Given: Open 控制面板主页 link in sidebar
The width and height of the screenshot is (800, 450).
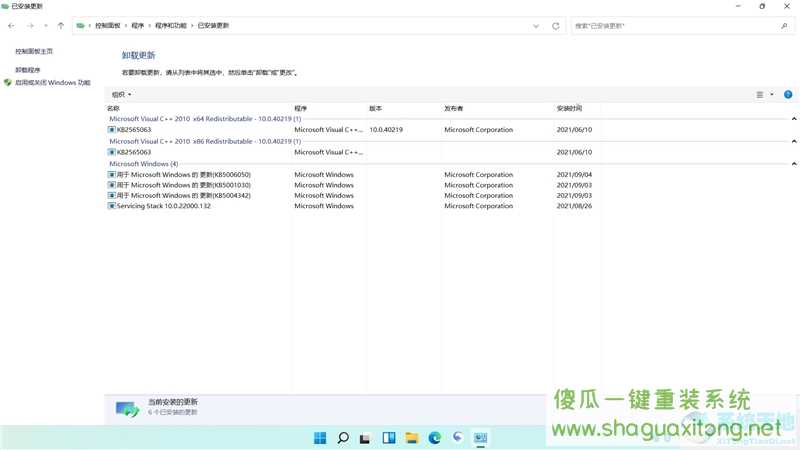Looking at the screenshot, I should click(34, 52).
